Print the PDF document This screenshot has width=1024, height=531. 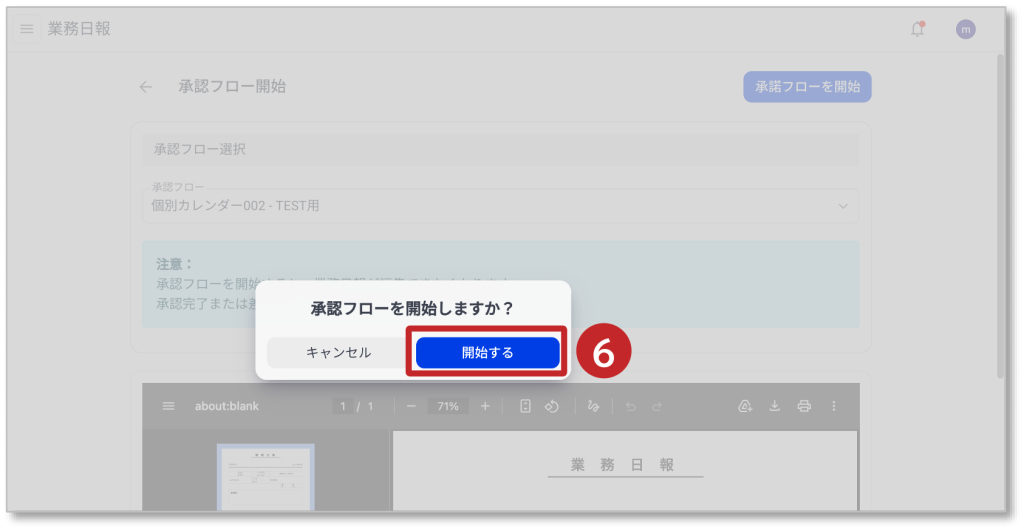click(804, 406)
